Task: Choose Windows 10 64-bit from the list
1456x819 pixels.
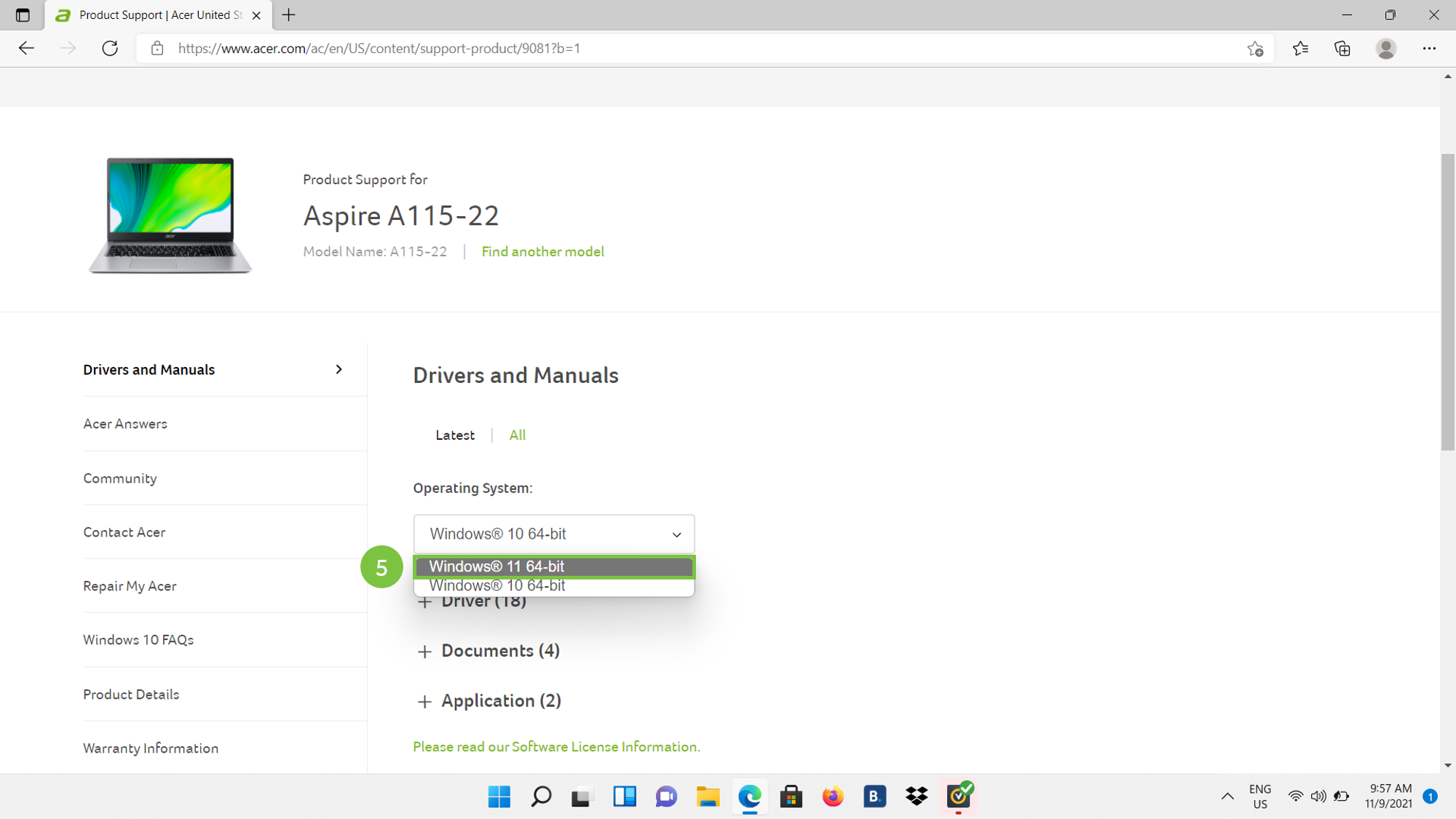Action: 553,586
